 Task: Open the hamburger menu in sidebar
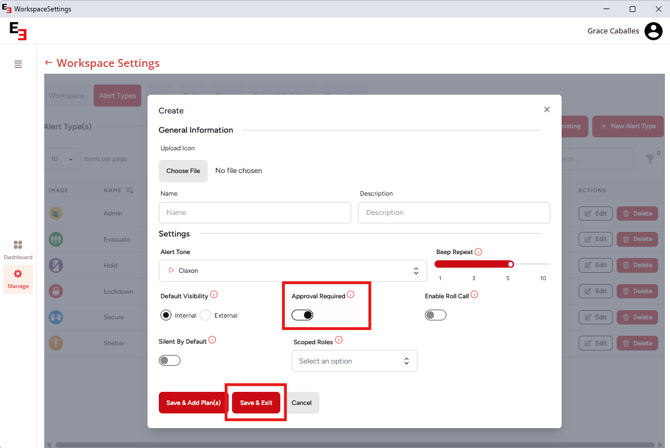18,64
